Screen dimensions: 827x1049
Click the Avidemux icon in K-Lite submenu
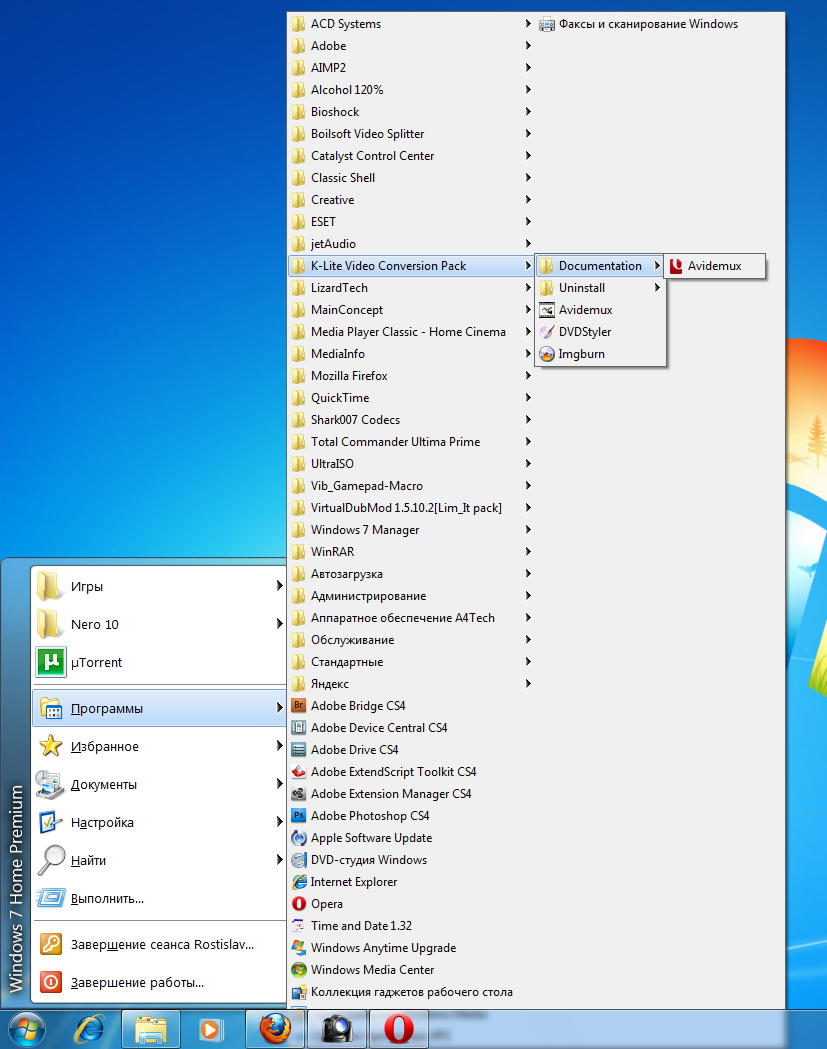(x=547, y=310)
